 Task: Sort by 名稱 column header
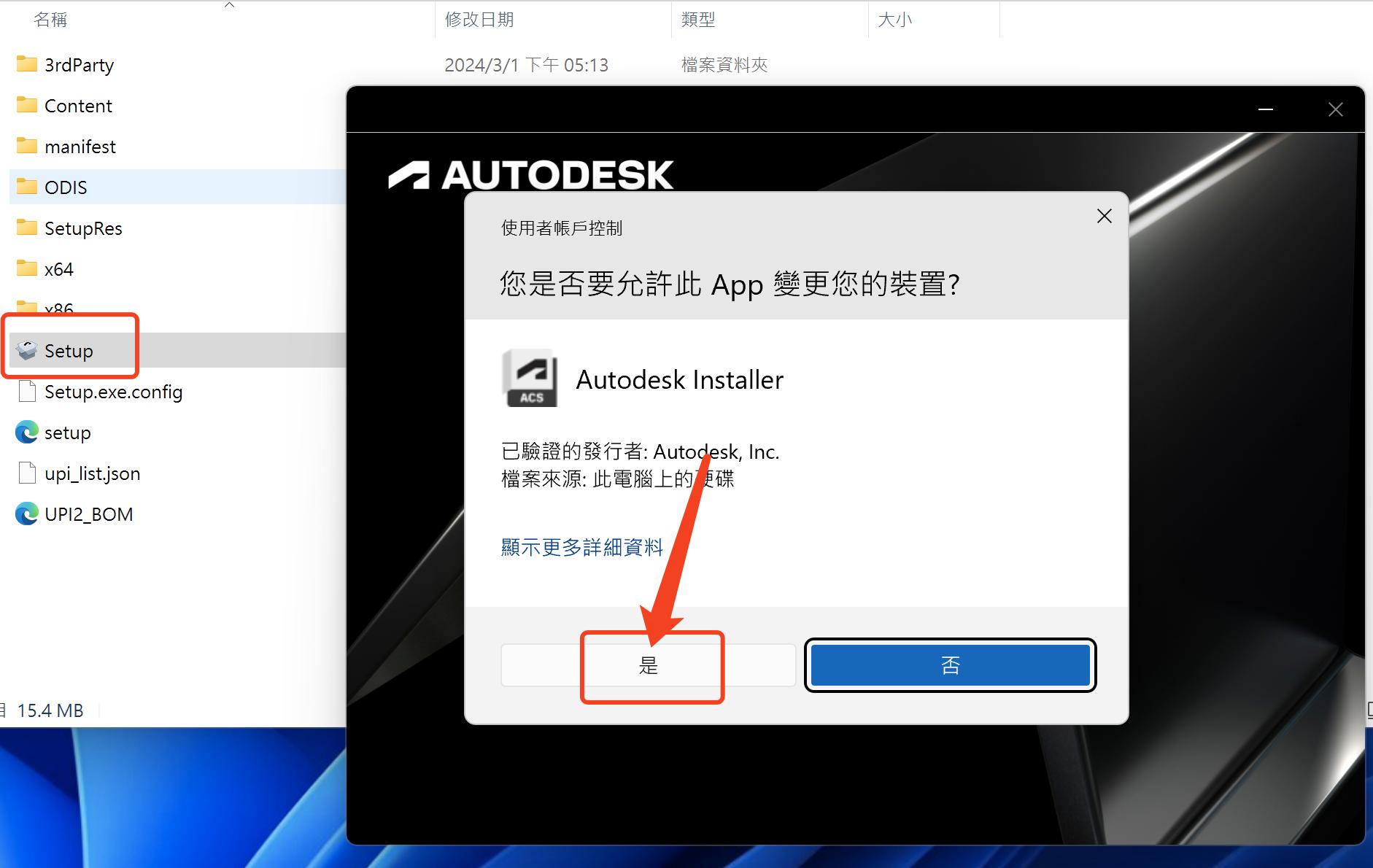click(x=50, y=20)
